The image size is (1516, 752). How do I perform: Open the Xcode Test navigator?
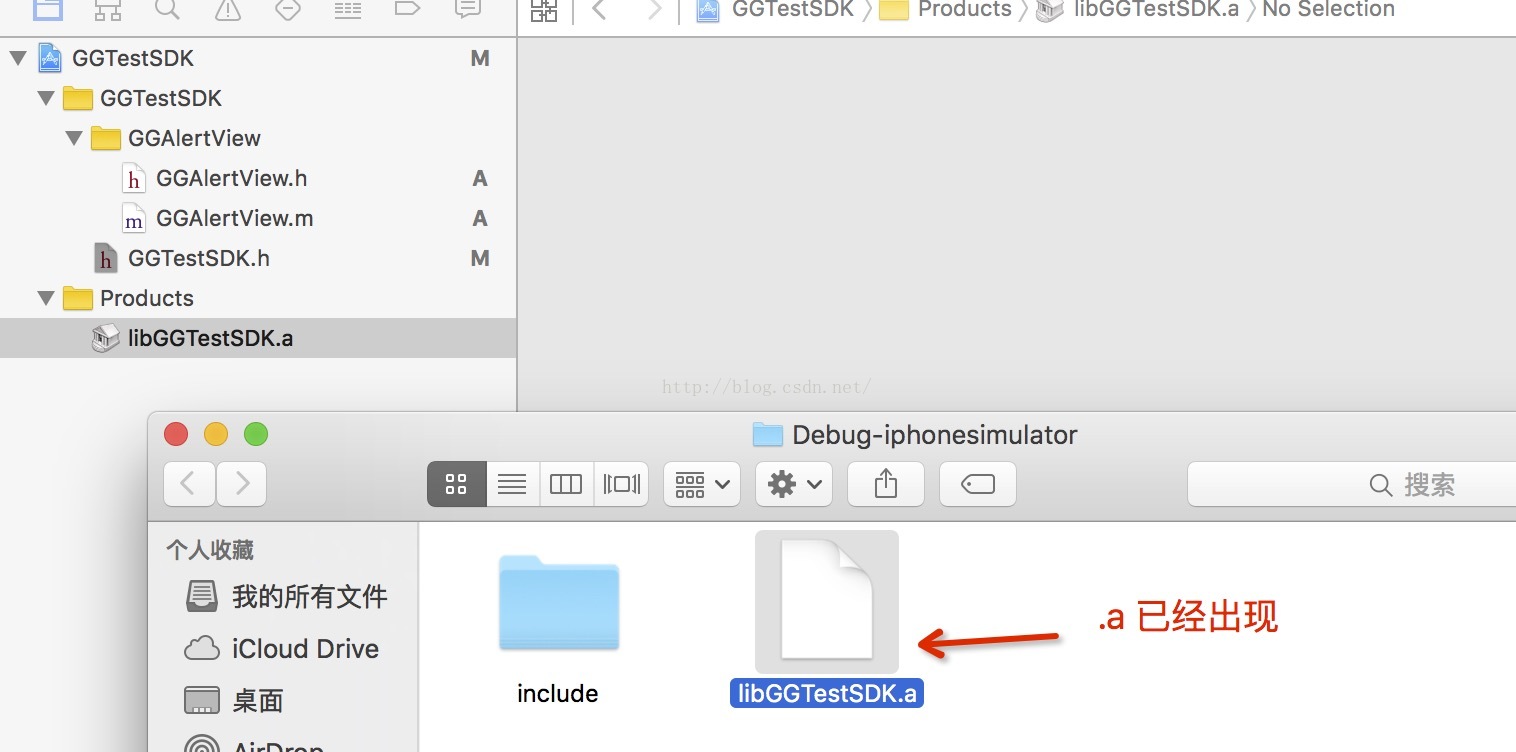point(288,9)
